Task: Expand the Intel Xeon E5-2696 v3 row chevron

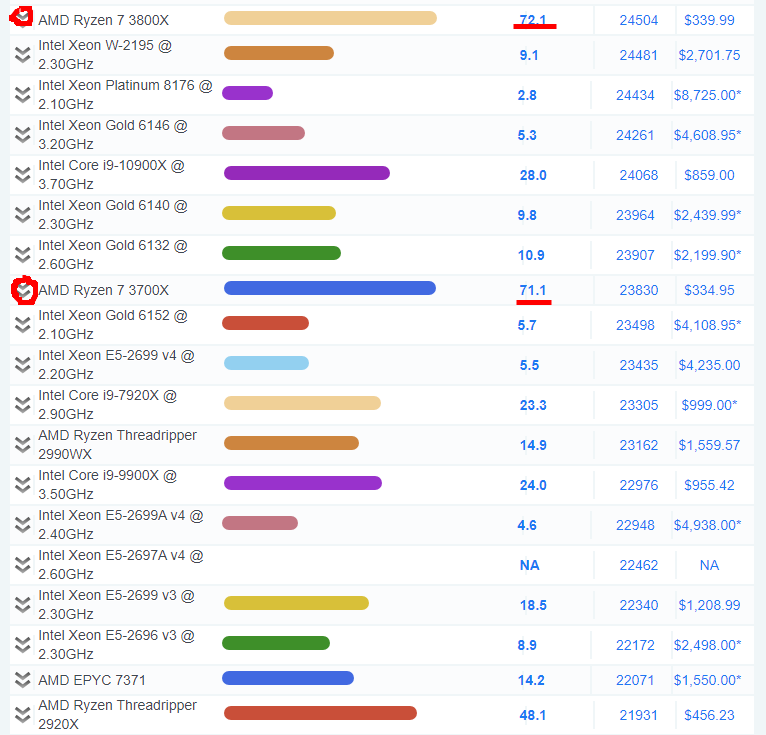Action: tap(22, 645)
